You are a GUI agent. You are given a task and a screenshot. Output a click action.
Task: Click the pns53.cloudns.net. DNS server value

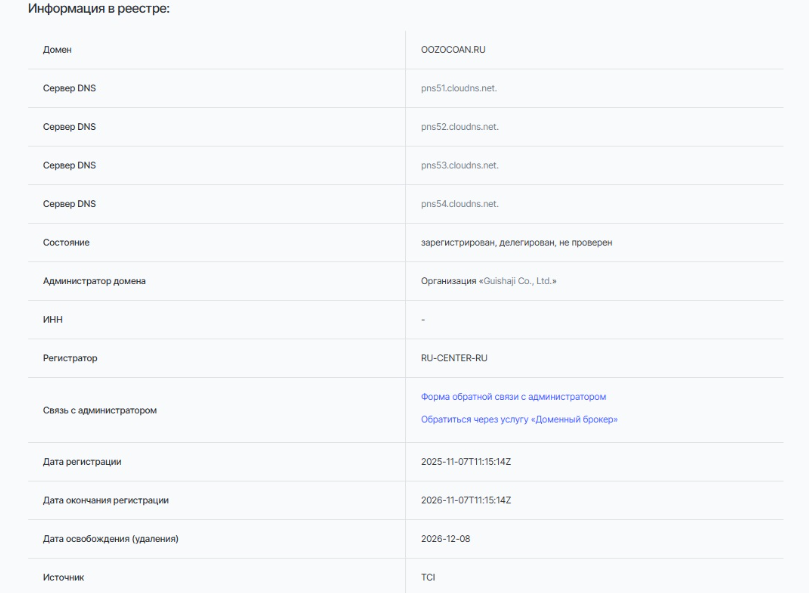pyautogui.click(x=459, y=165)
